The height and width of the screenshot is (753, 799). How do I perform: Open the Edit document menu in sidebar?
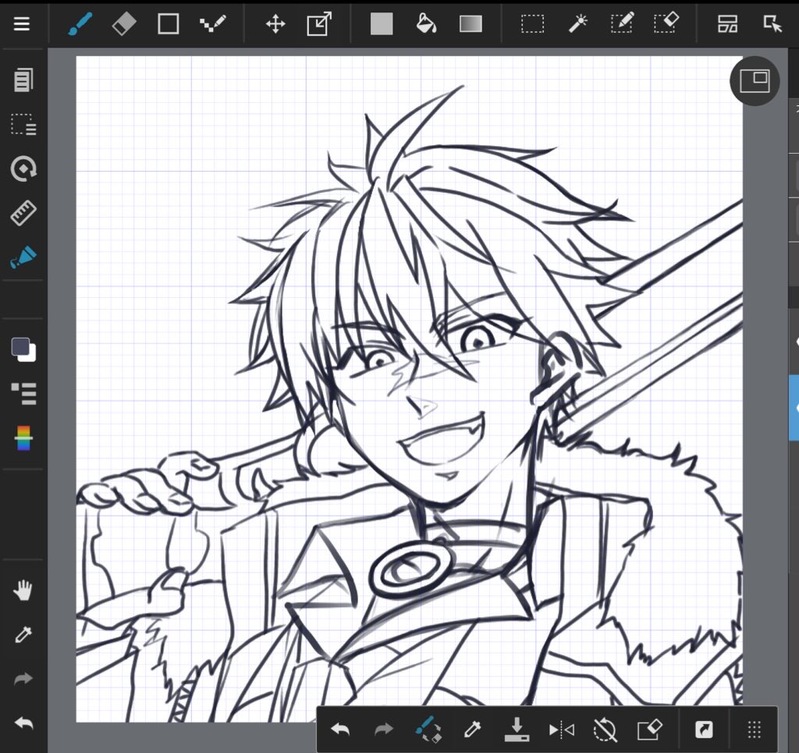tap(23, 80)
